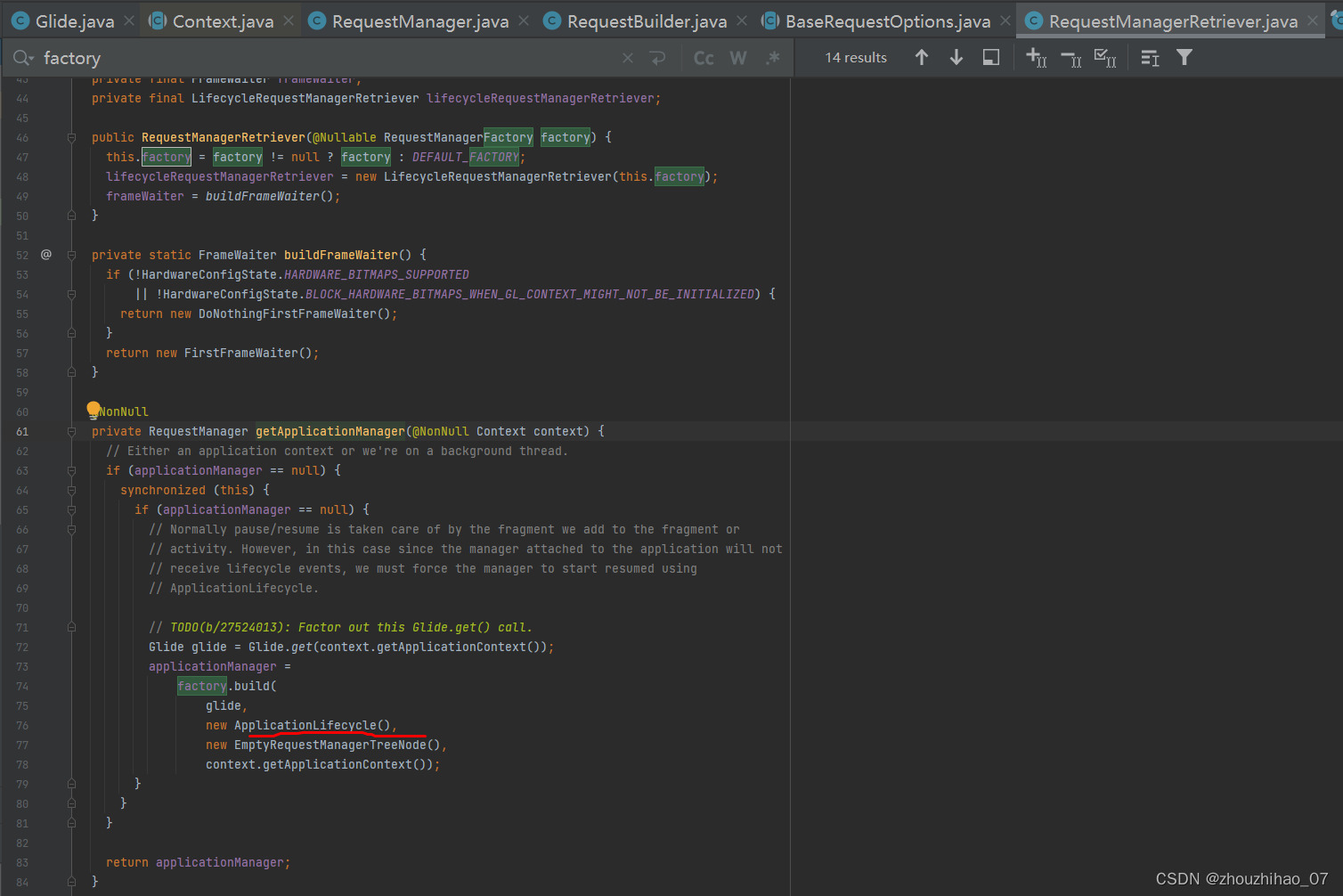1343x896 pixels.
Task: Click line number 74 in gutter
Action: point(22,686)
